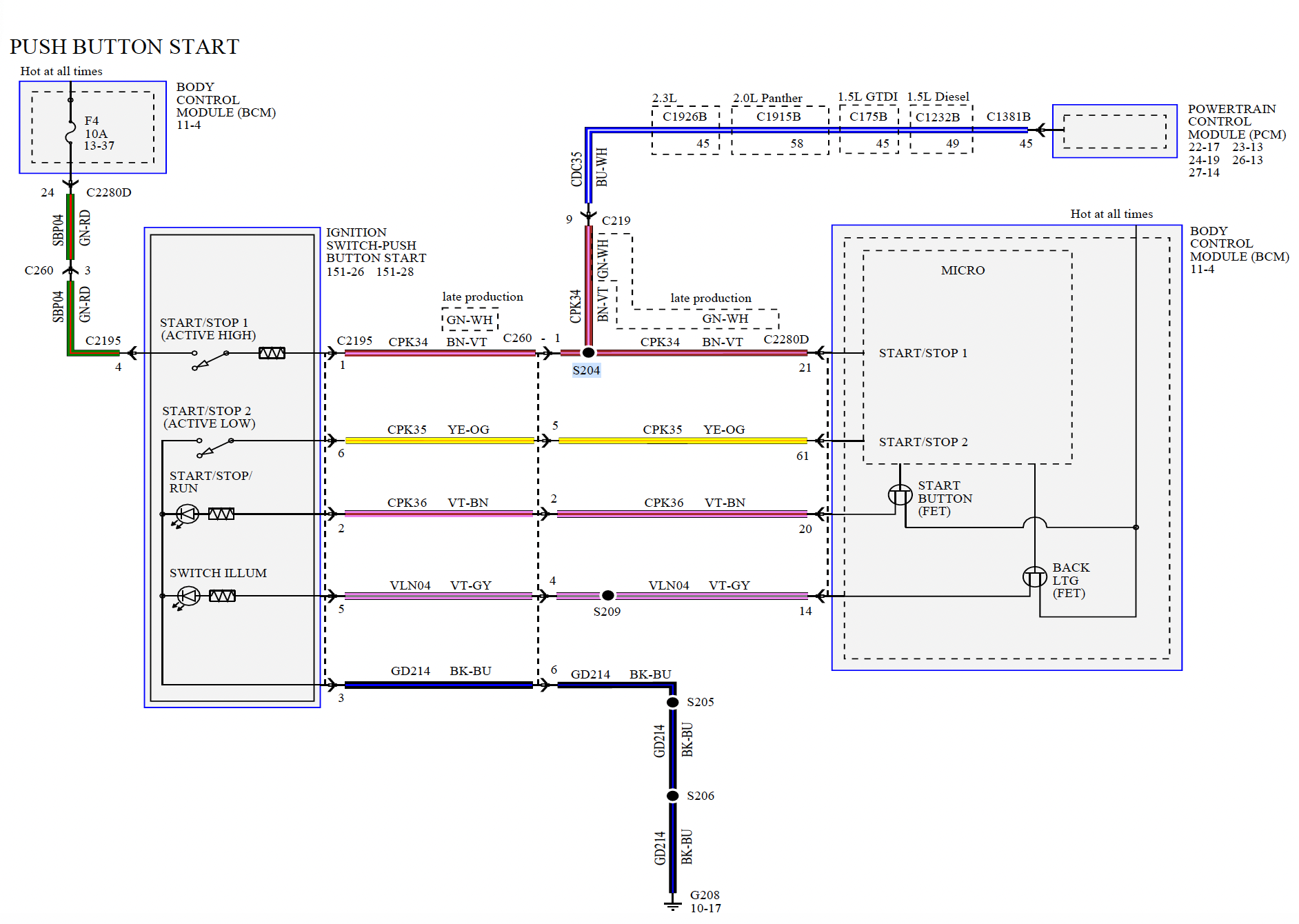Image resolution: width=1299 pixels, height=924 pixels.
Task: Click the S206 splice label
Action: [701, 796]
